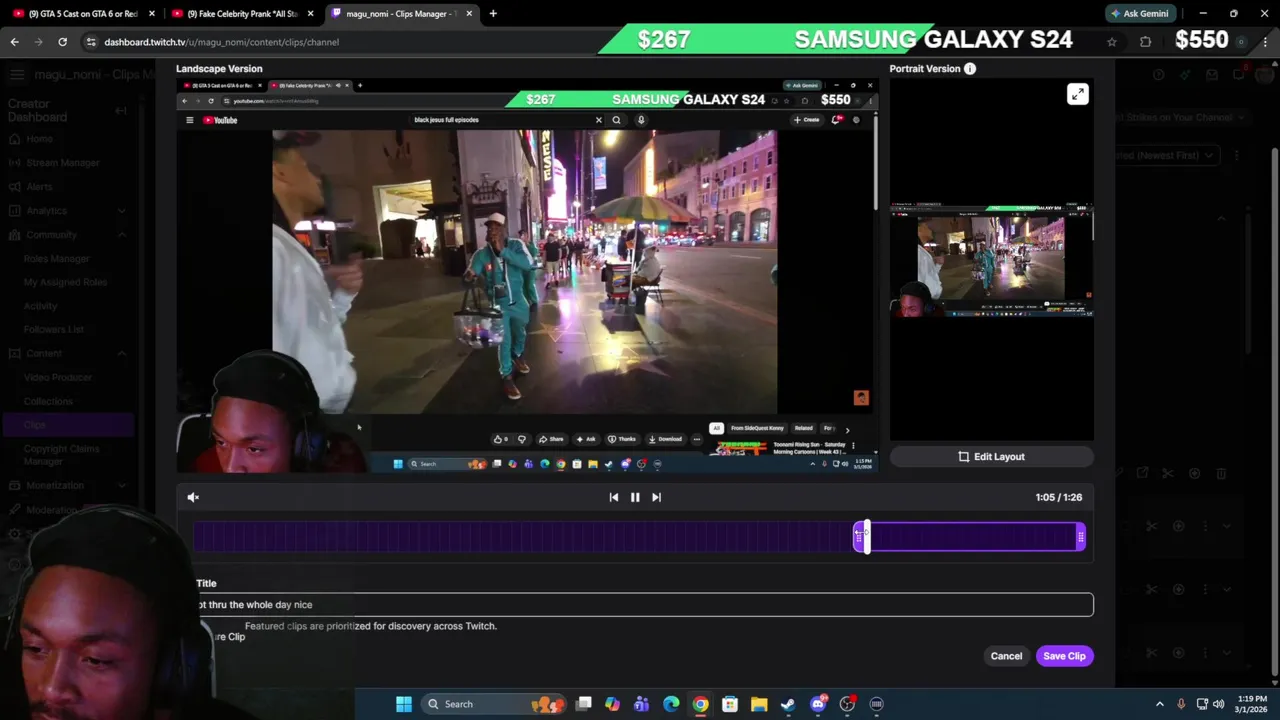Open Steam from the taskbar
The width and height of the screenshot is (1280, 720).
(x=788, y=704)
